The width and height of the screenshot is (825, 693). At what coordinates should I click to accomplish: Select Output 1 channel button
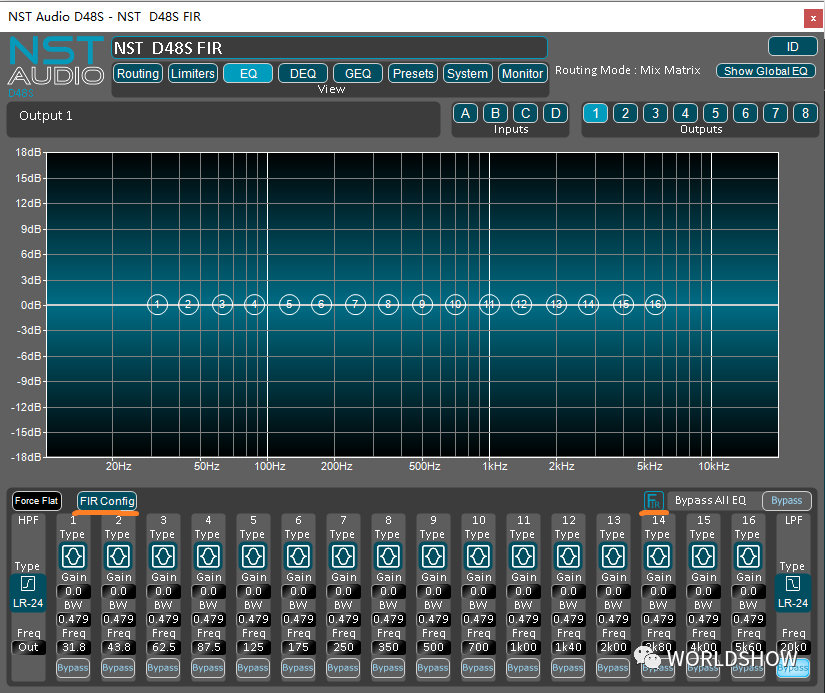pos(595,113)
